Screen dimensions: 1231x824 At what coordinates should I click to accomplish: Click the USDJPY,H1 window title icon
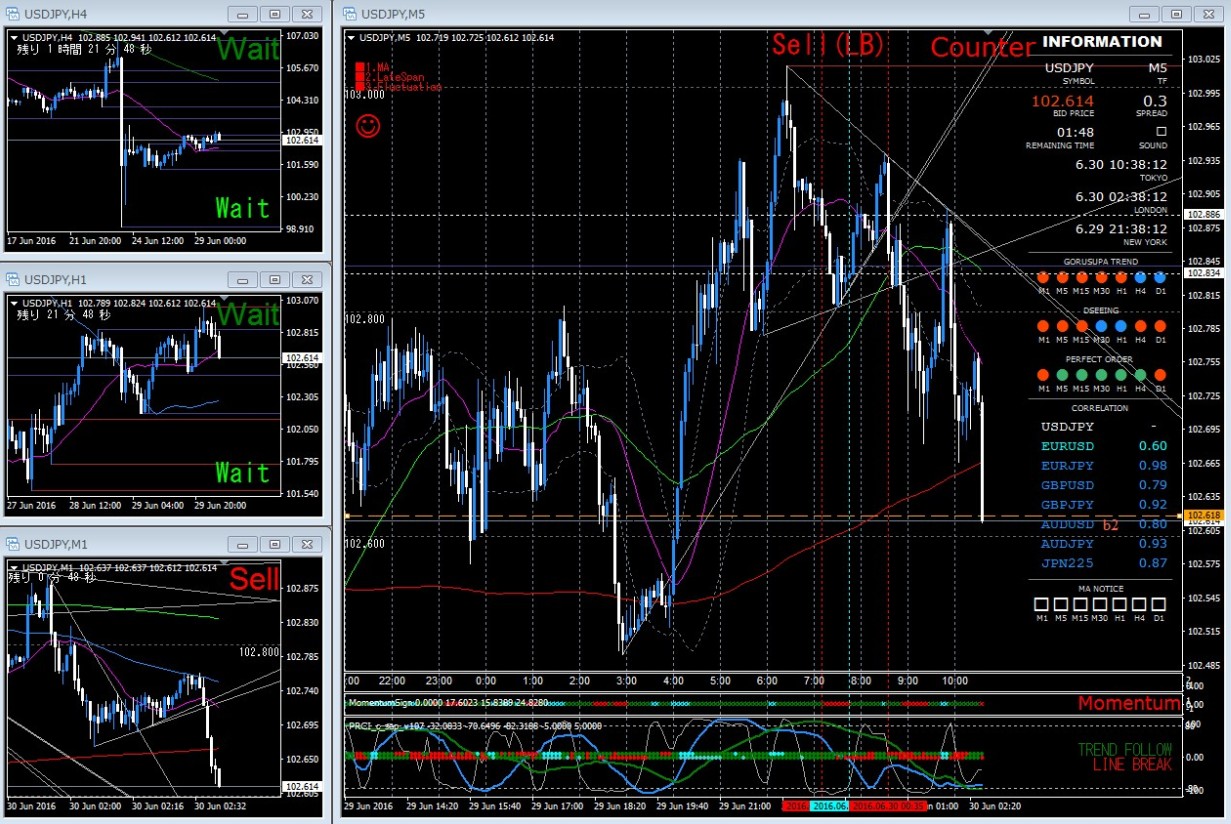coord(13,279)
